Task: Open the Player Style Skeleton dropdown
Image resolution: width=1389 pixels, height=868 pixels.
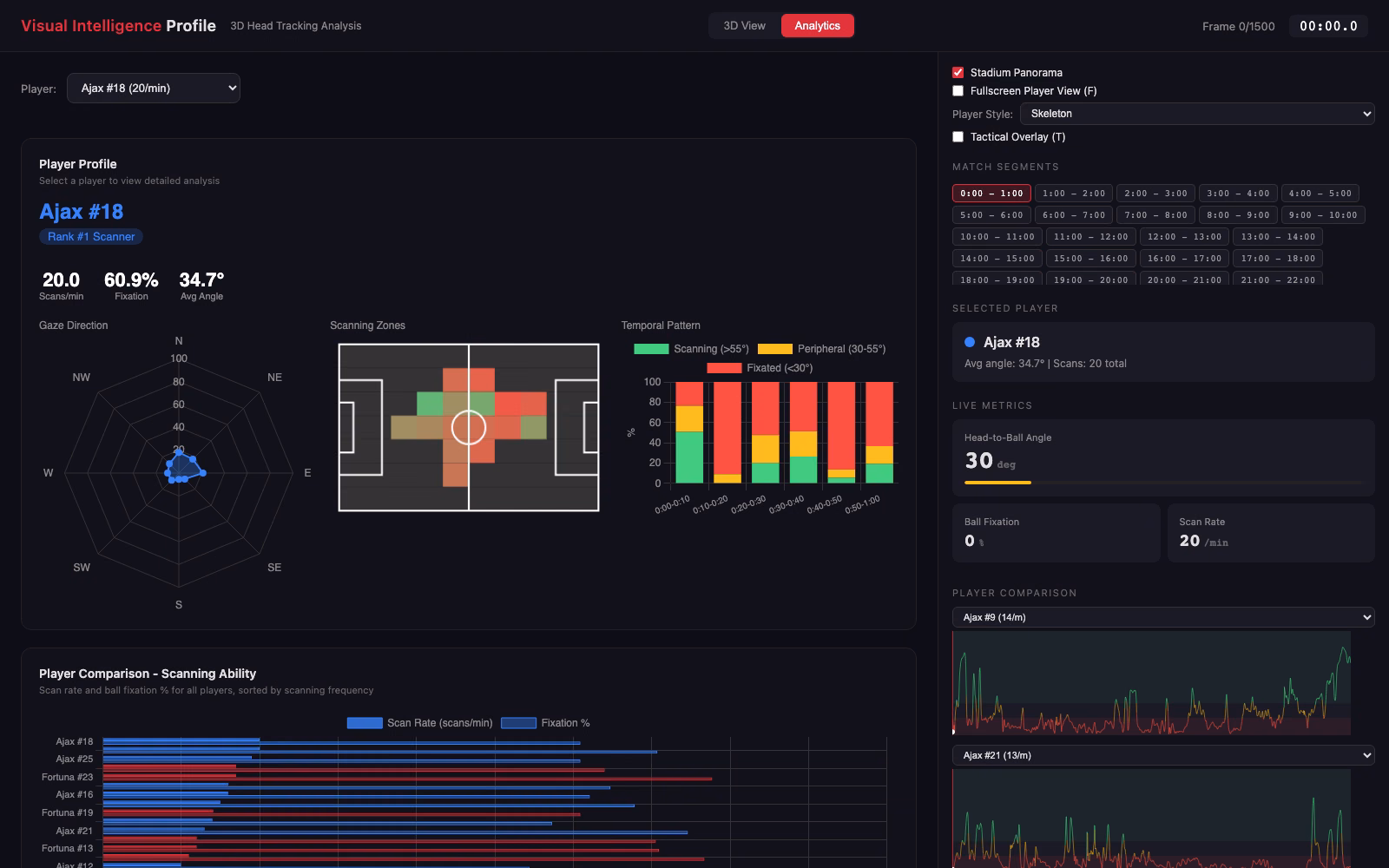Action: [x=1197, y=114]
